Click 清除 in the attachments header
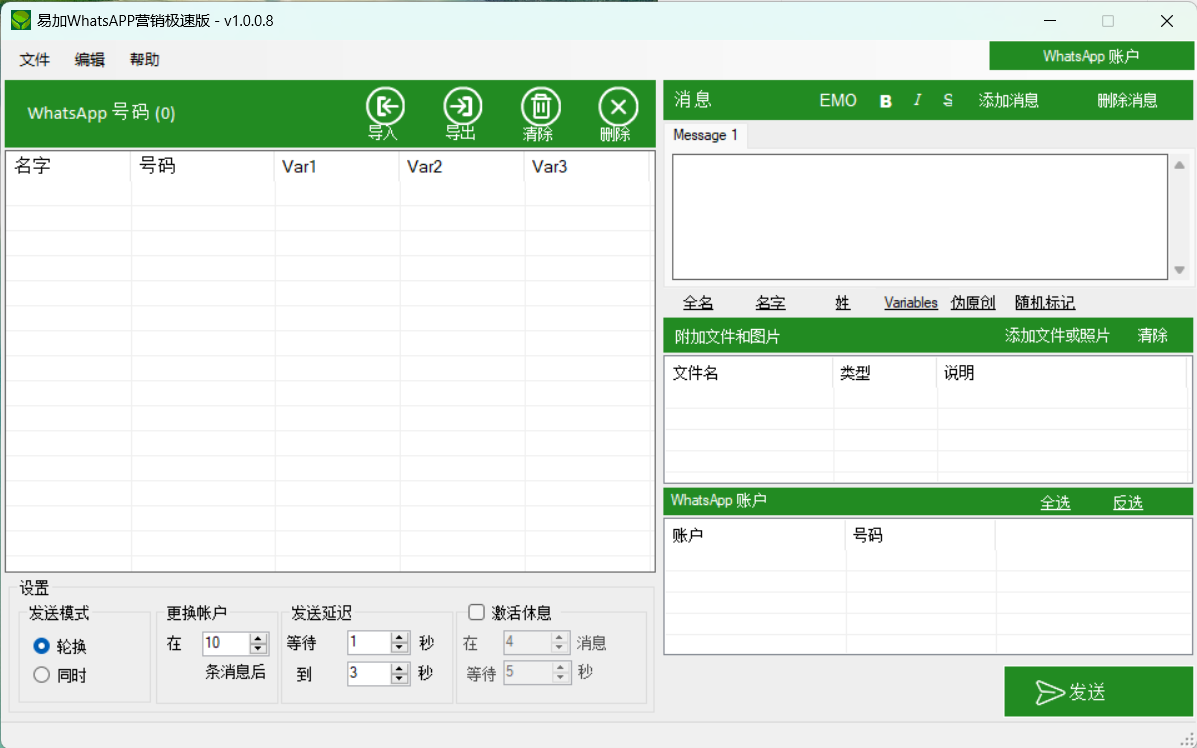The image size is (1197, 748). coord(1153,336)
